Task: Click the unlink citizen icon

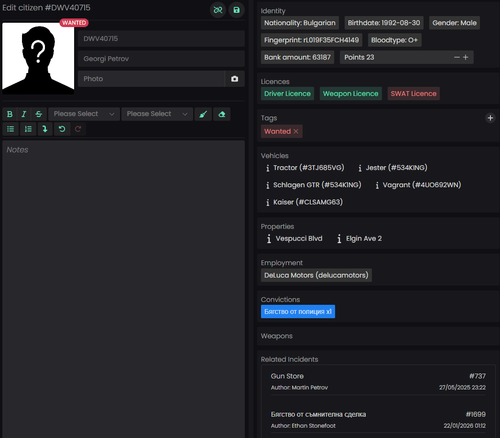Action: tap(218, 10)
